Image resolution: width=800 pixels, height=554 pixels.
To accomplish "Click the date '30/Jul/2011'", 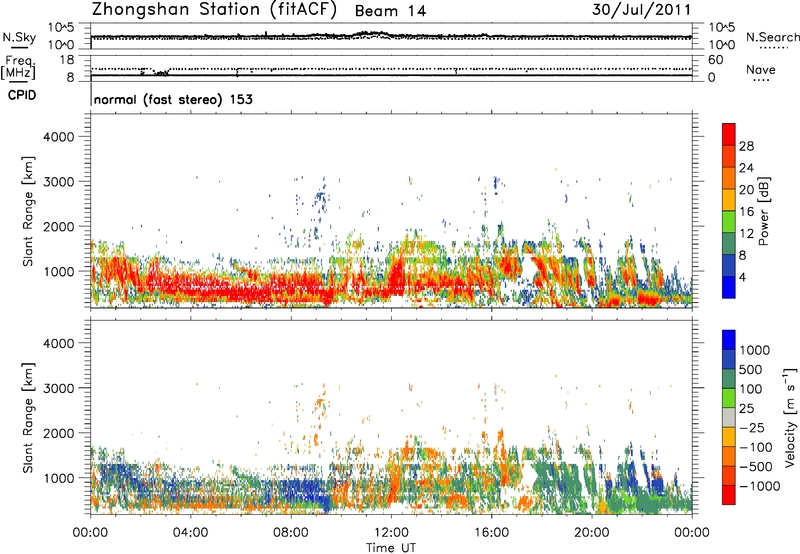I will pyautogui.click(x=641, y=10).
